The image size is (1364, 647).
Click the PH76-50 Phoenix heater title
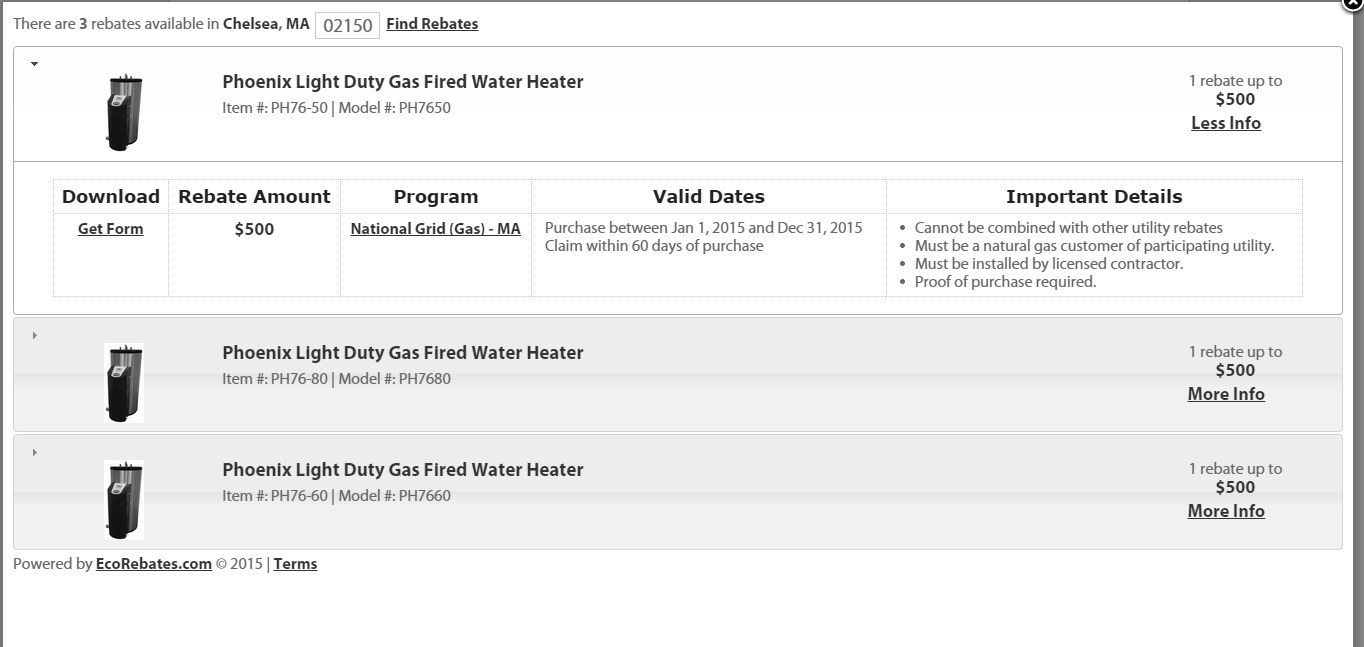click(403, 82)
